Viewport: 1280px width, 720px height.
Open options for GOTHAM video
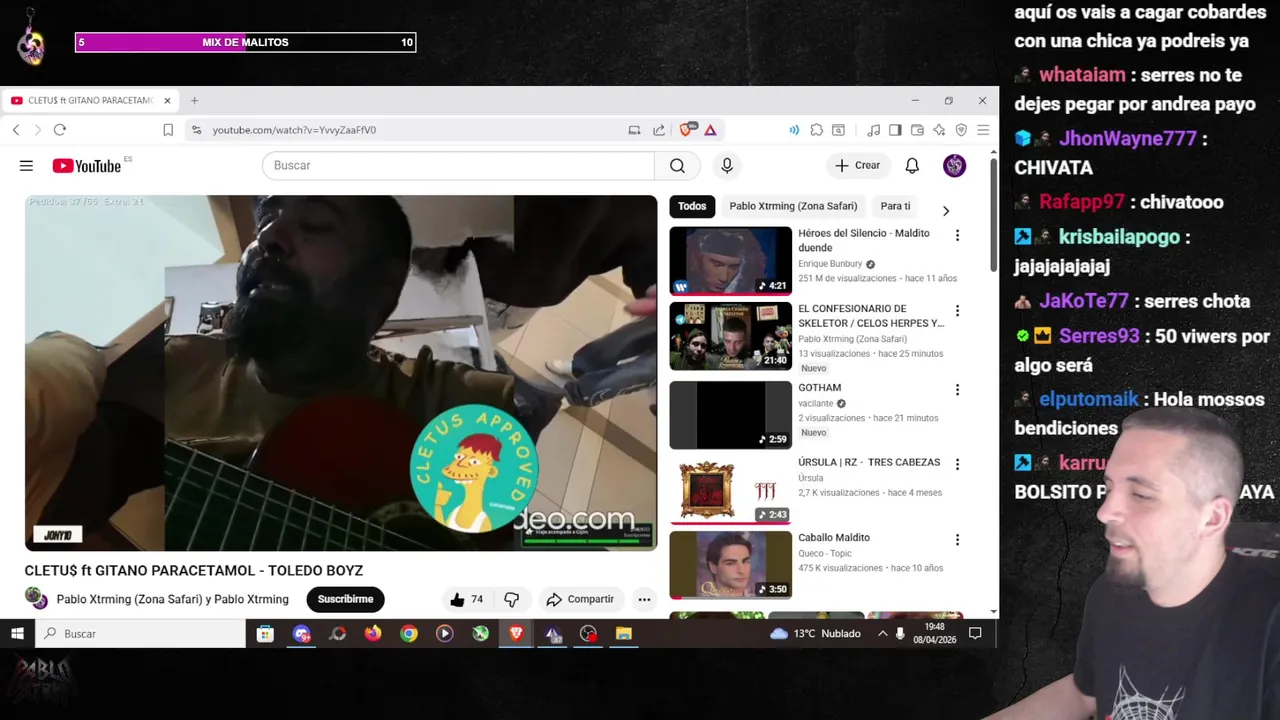[x=957, y=390]
